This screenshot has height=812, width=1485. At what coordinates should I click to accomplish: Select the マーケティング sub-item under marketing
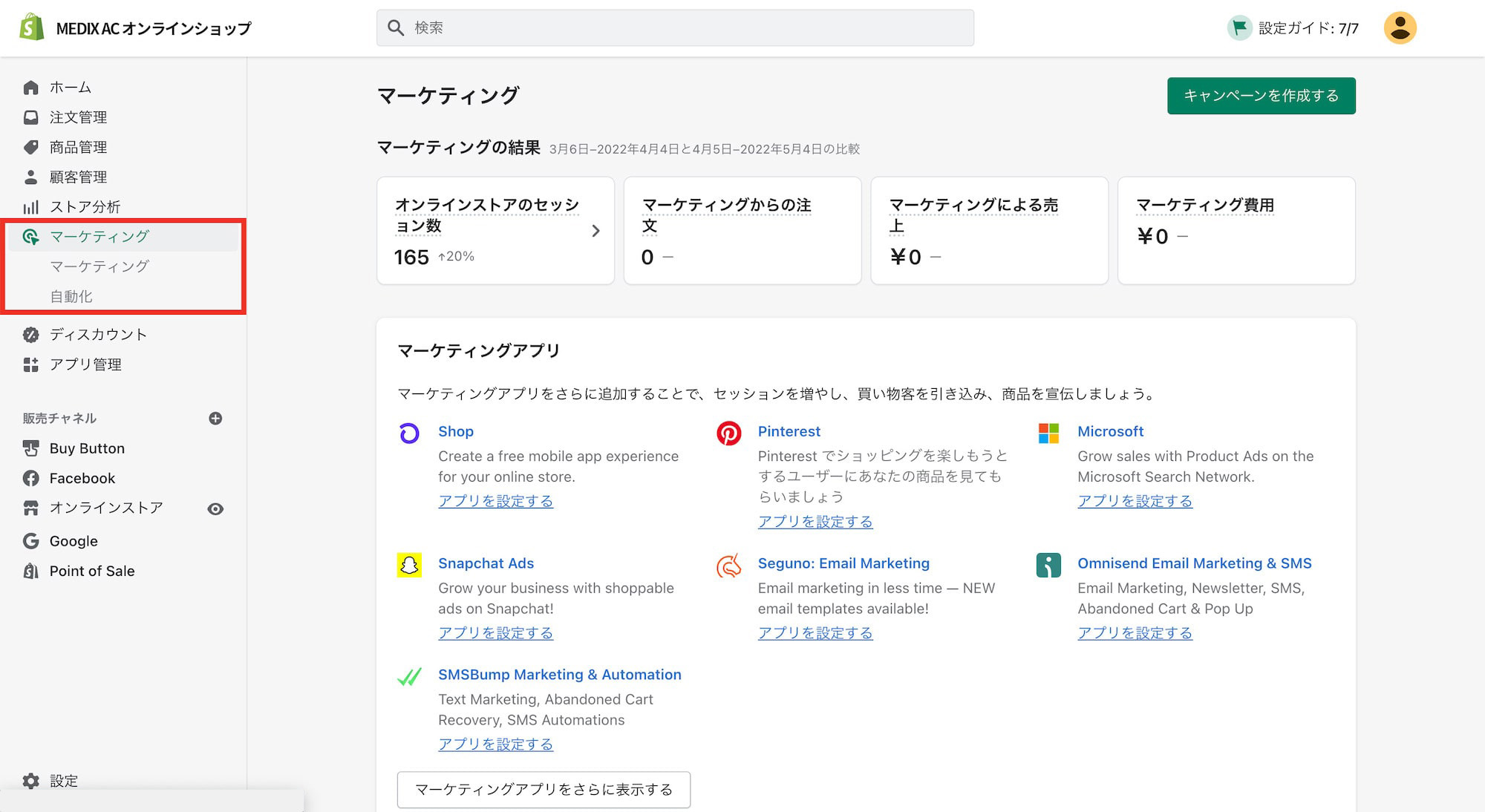(99, 266)
